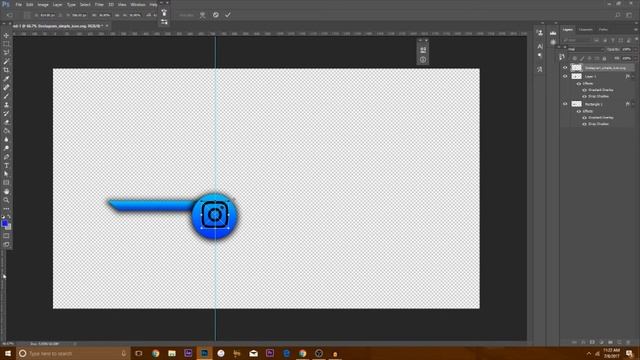
Task: Toggle Rectangle 1 Effects visibility
Action: click(579, 111)
